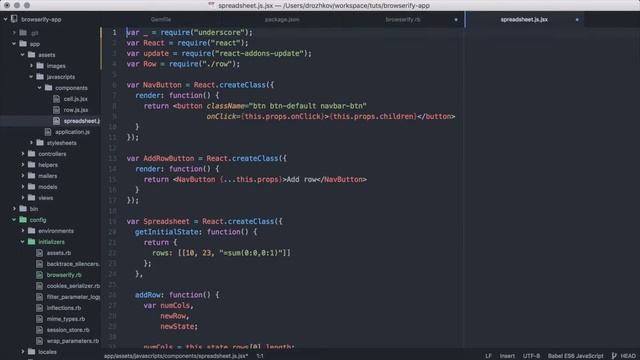Expand the bin folder

[x=14, y=209]
